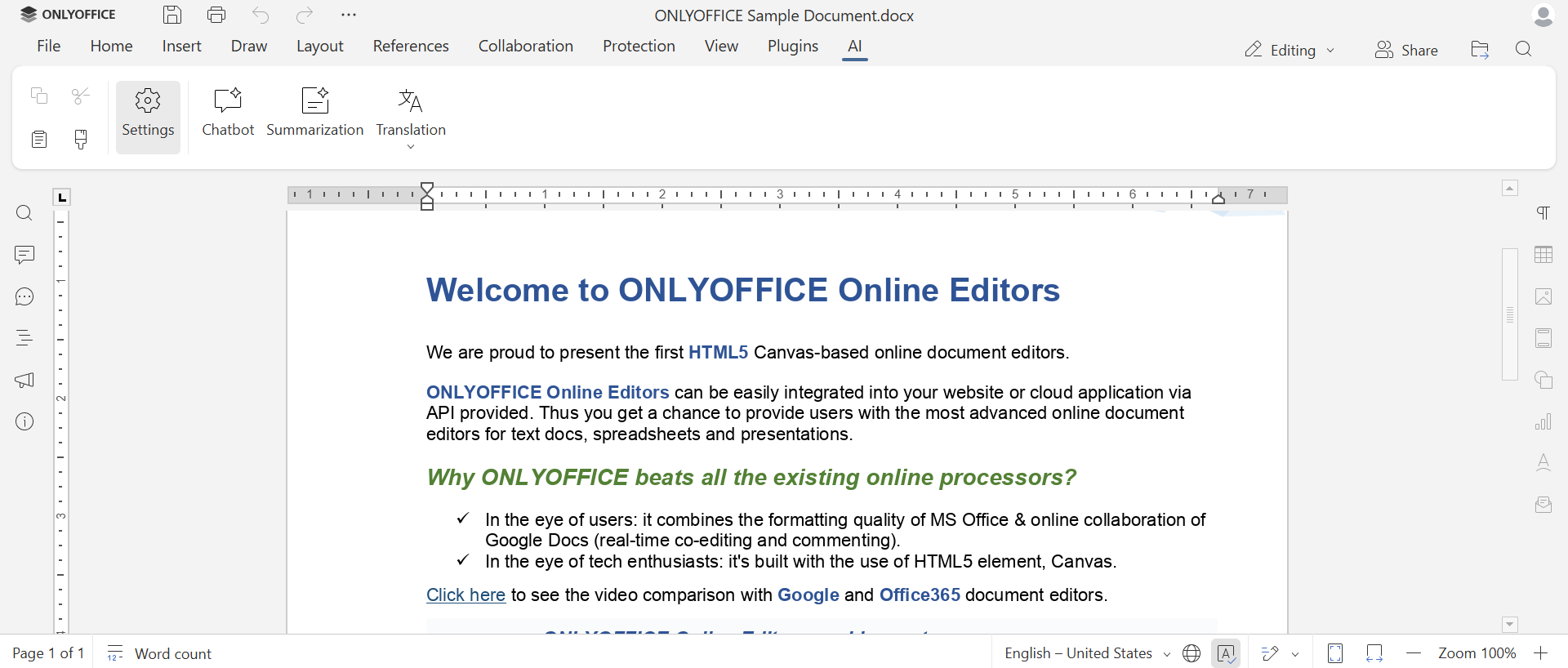1568x668 pixels.
Task: Click the 'Page 1 of 1' indicator
Action: coord(48,653)
